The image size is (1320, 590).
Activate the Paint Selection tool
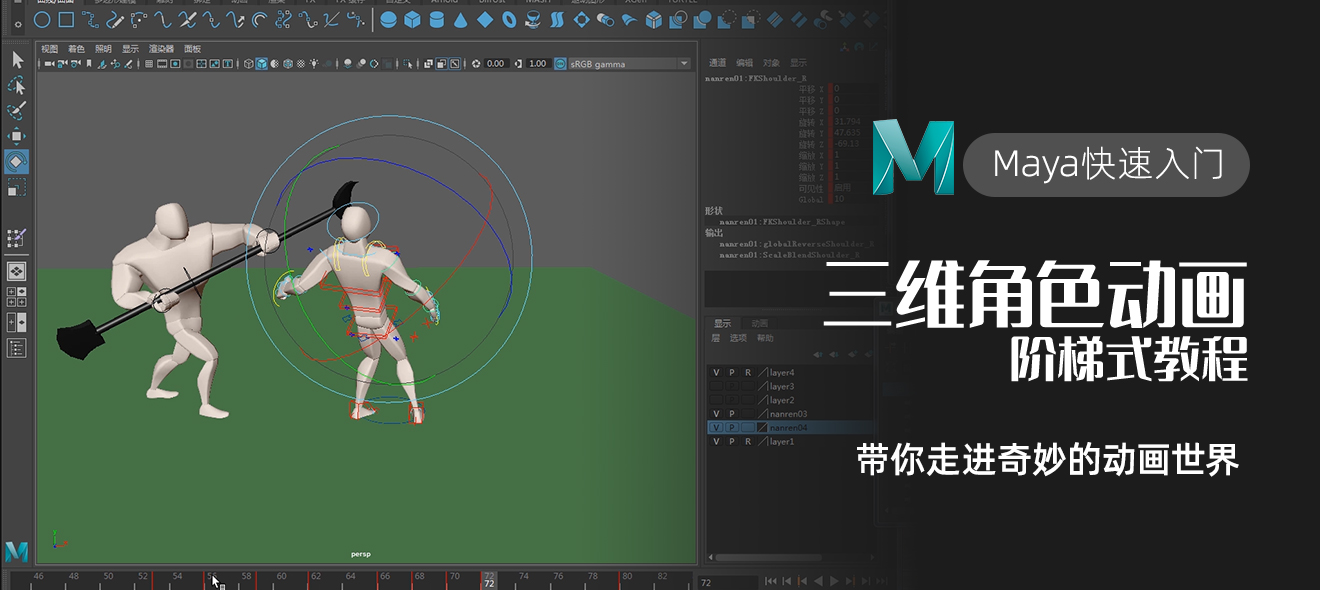(x=17, y=111)
